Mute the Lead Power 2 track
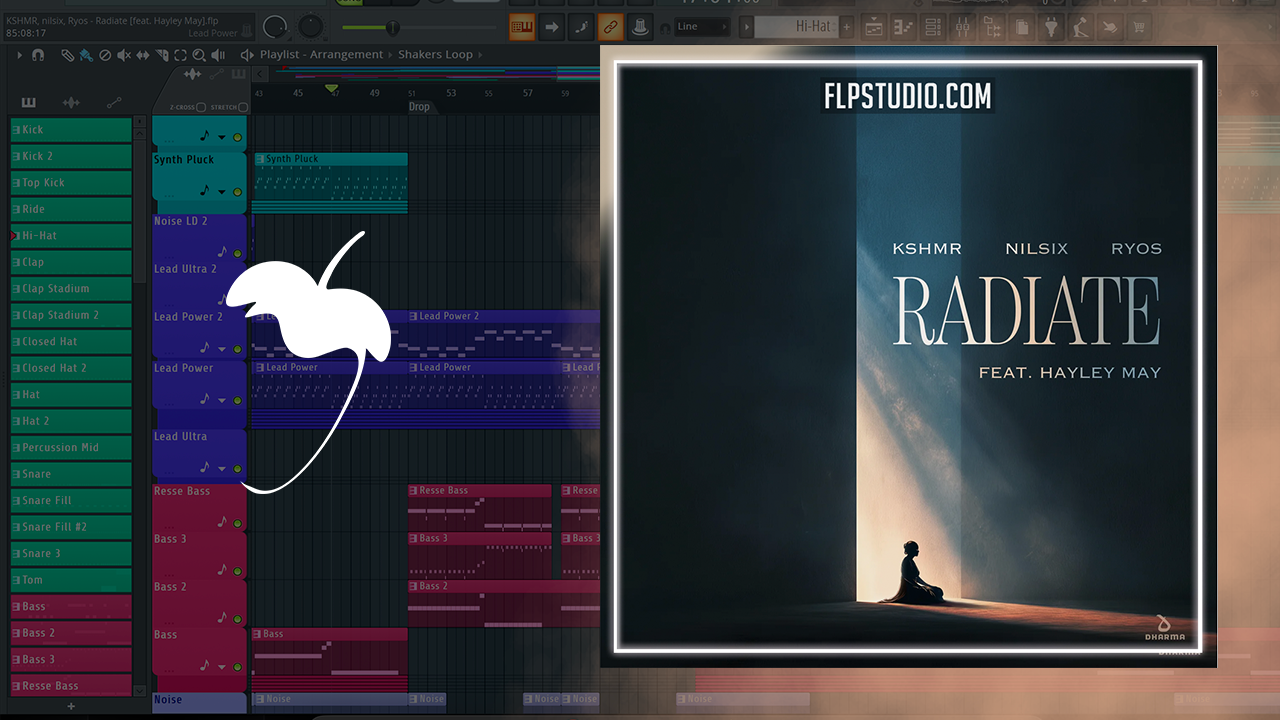This screenshot has width=1280, height=720. coord(238,350)
